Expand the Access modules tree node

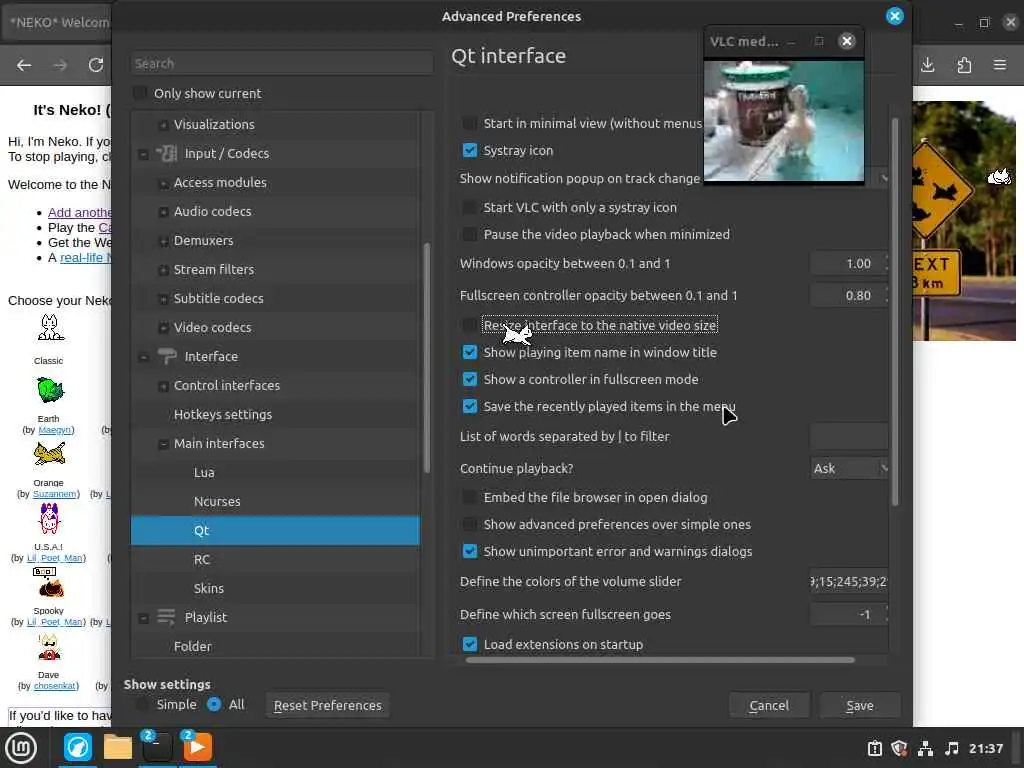click(163, 183)
